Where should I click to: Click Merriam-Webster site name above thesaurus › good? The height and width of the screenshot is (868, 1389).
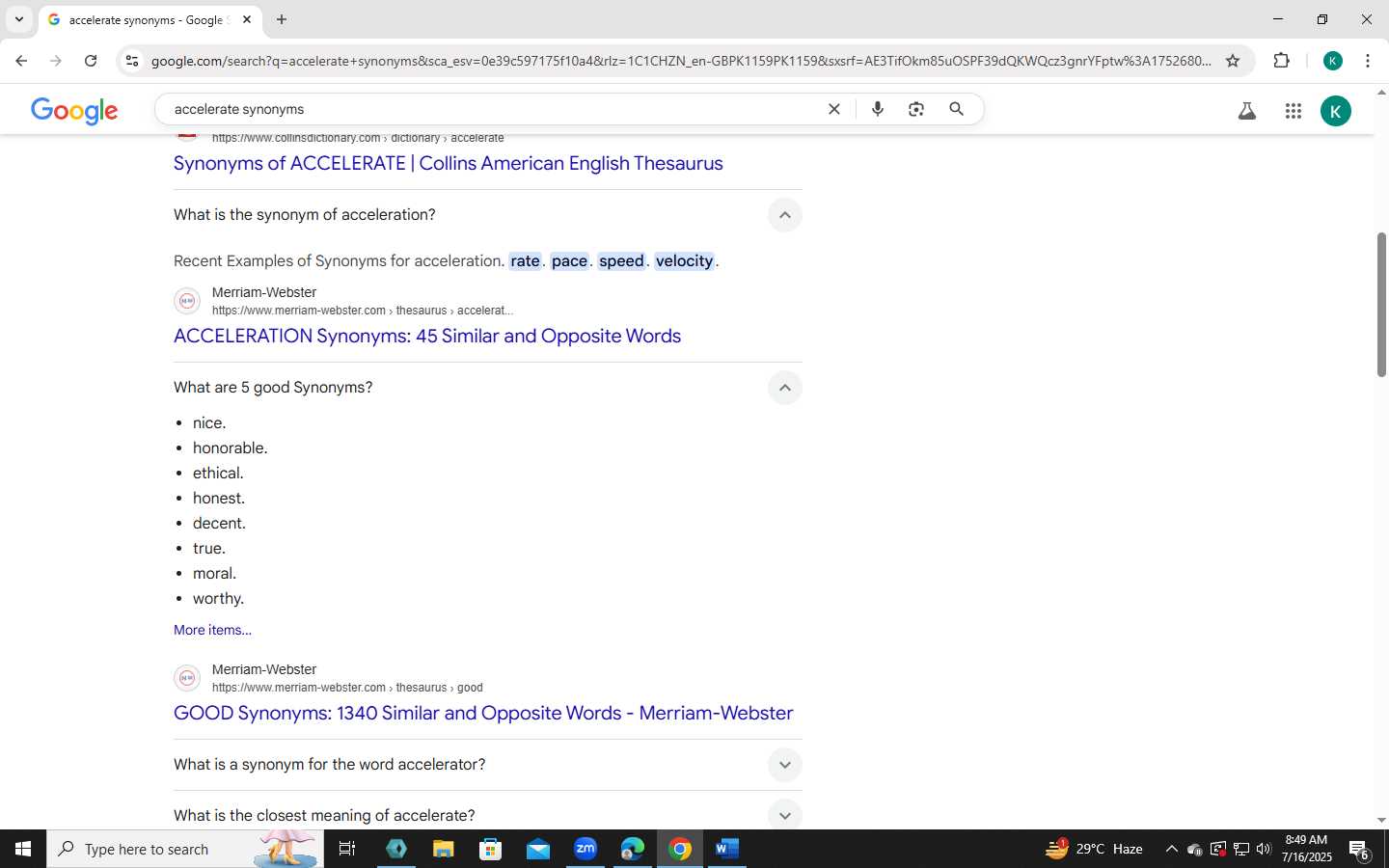264,669
